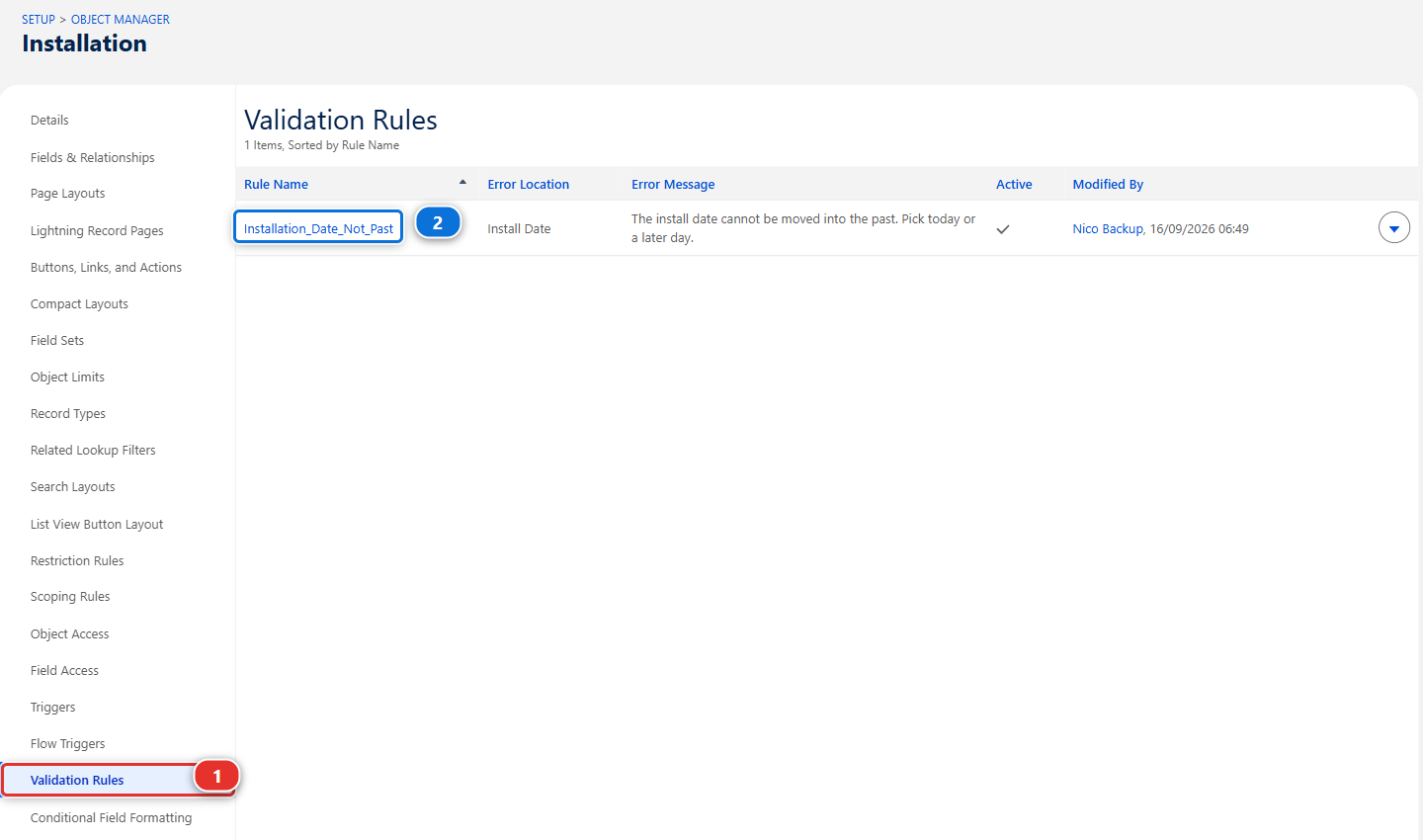Go to OBJECT MANAGER breadcrumb
The width and height of the screenshot is (1423, 840).
pyautogui.click(x=121, y=19)
